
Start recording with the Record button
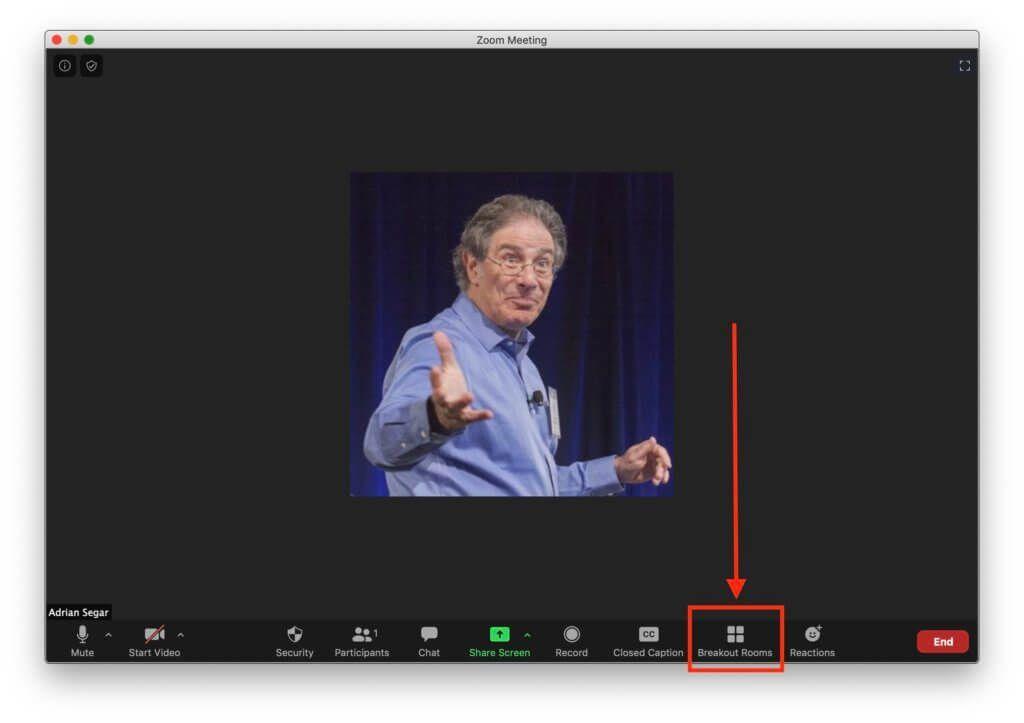(571, 641)
